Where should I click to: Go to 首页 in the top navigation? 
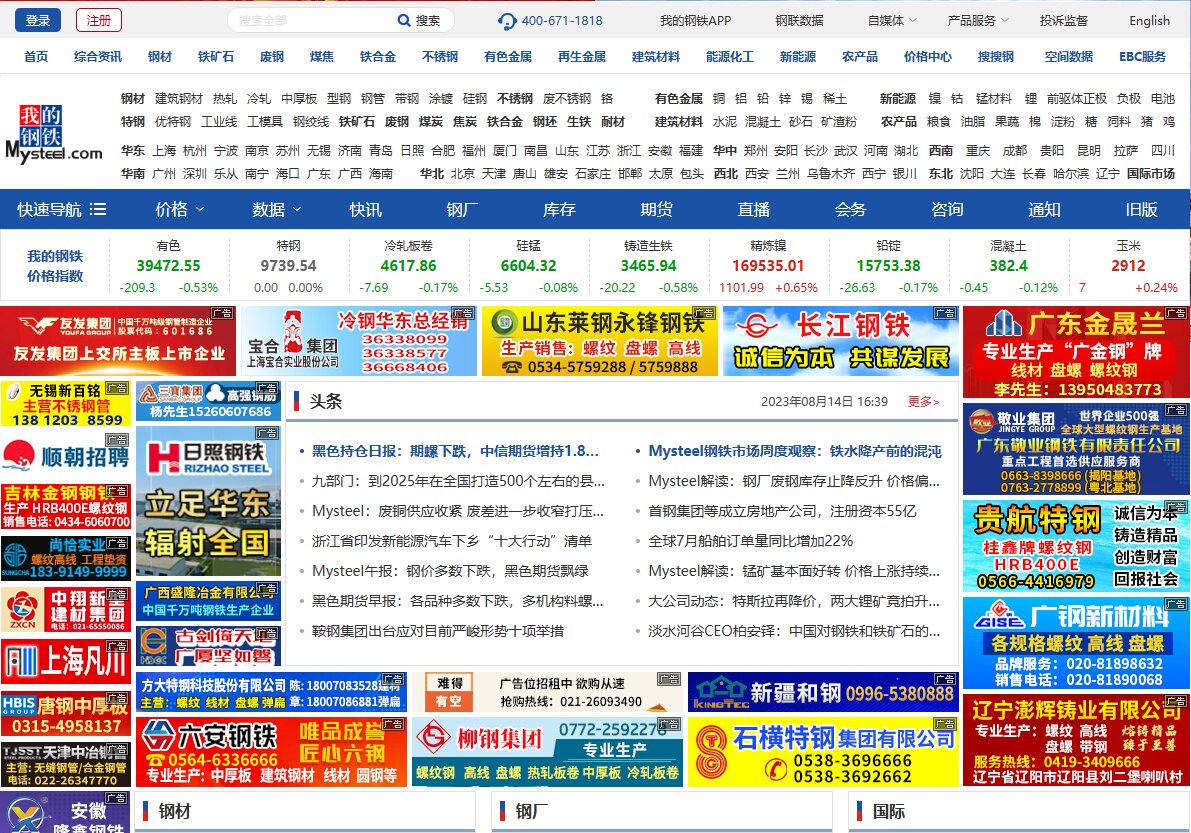[36, 56]
